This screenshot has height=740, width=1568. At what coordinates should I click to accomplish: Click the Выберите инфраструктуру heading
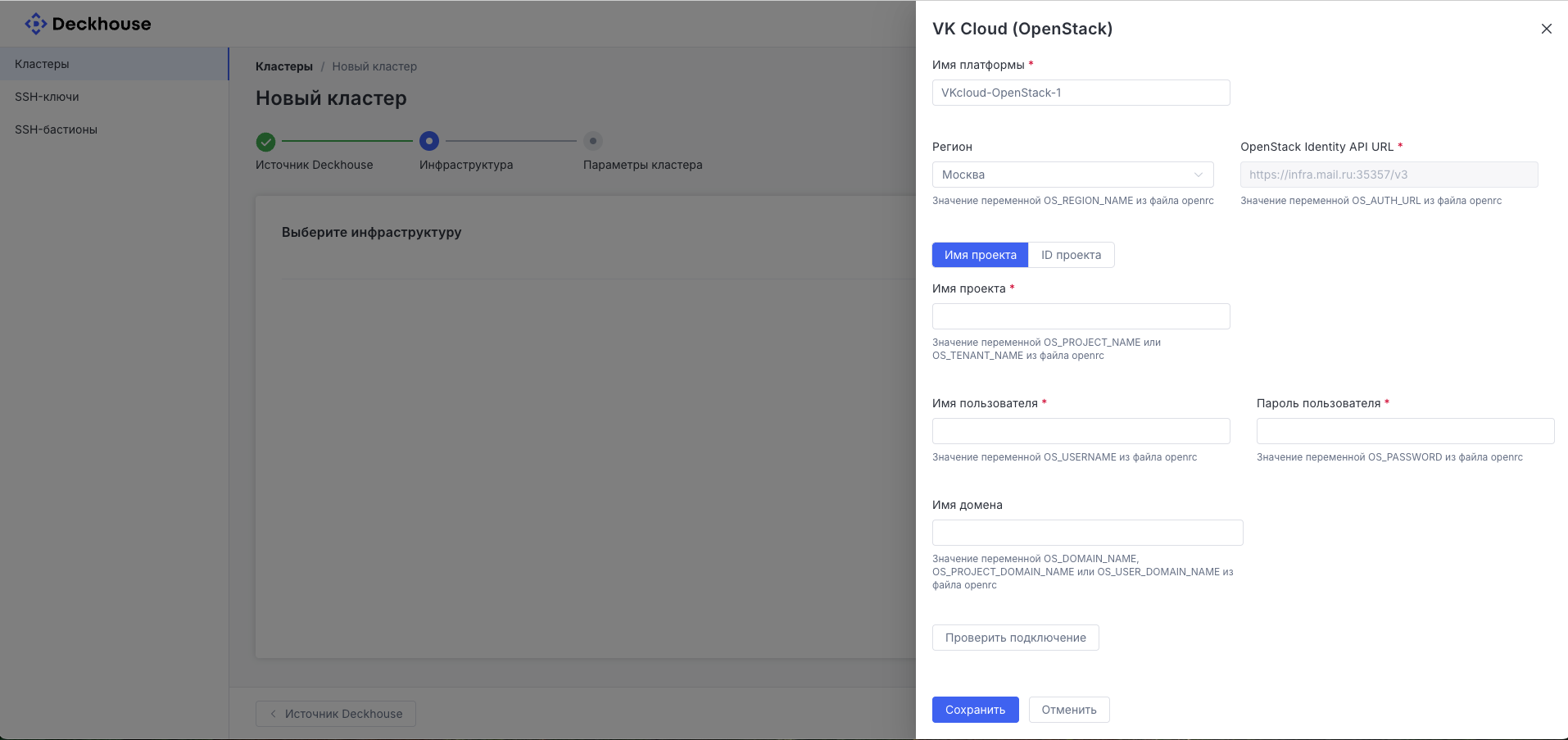[x=371, y=233]
